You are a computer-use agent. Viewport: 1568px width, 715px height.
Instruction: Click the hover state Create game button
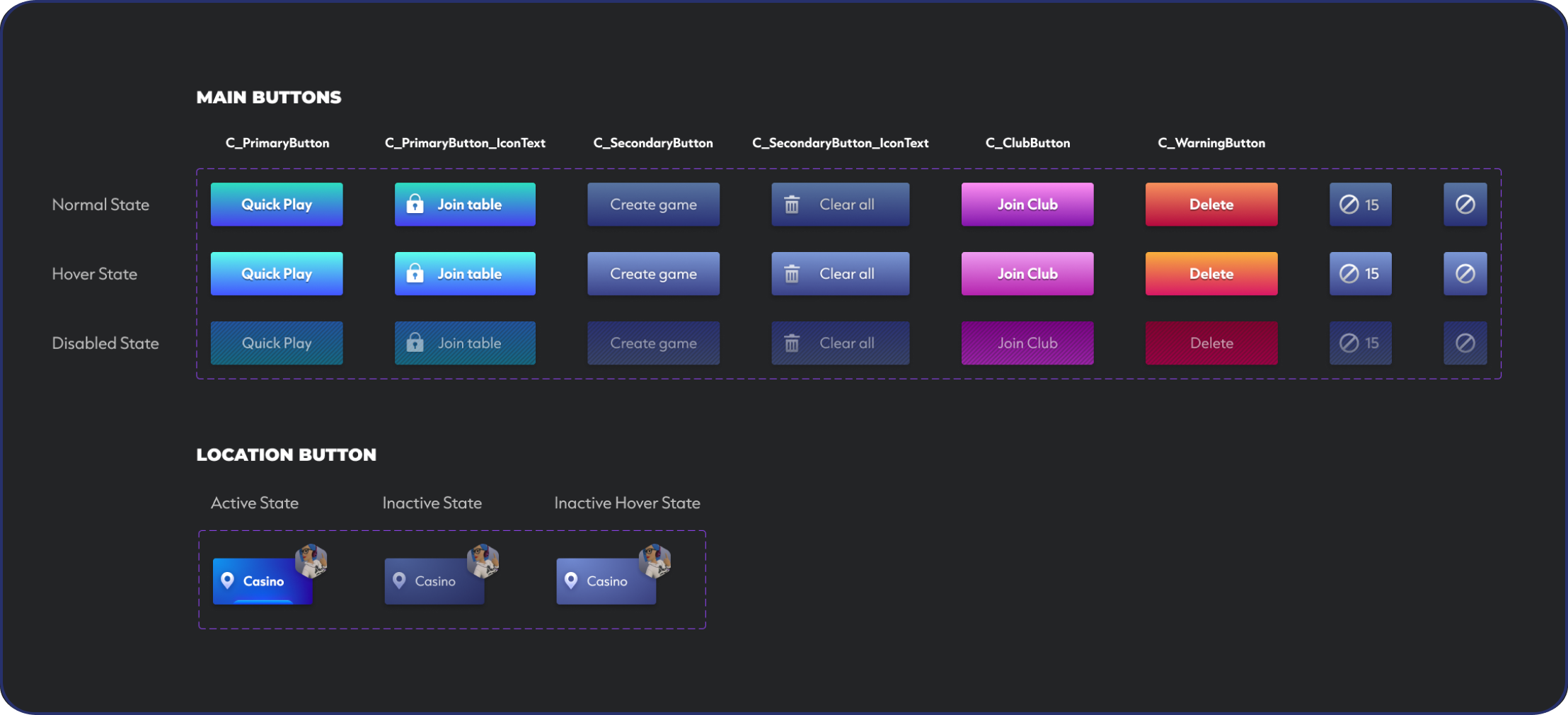(x=653, y=274)
